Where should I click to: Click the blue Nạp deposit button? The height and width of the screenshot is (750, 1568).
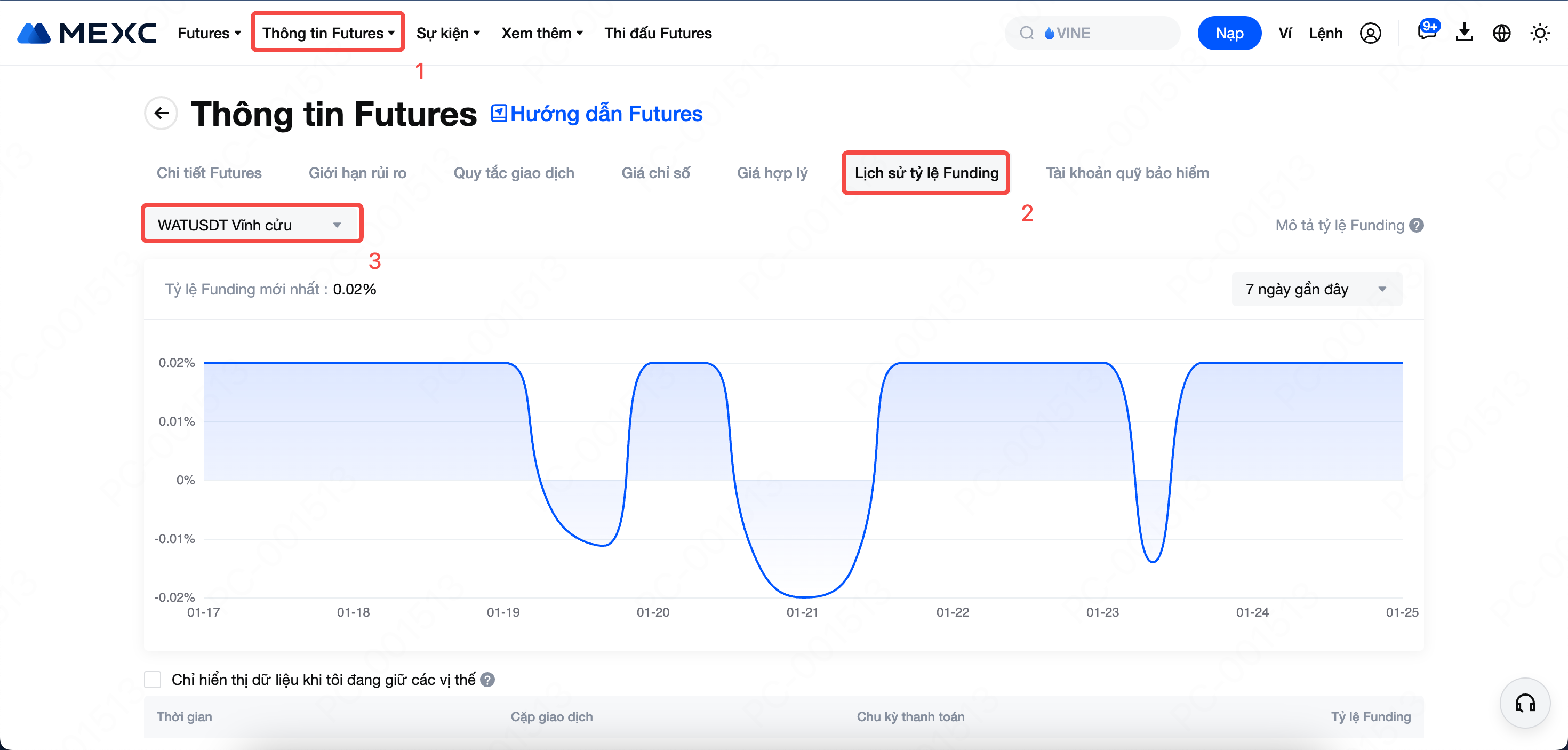tap(1229, 33)
